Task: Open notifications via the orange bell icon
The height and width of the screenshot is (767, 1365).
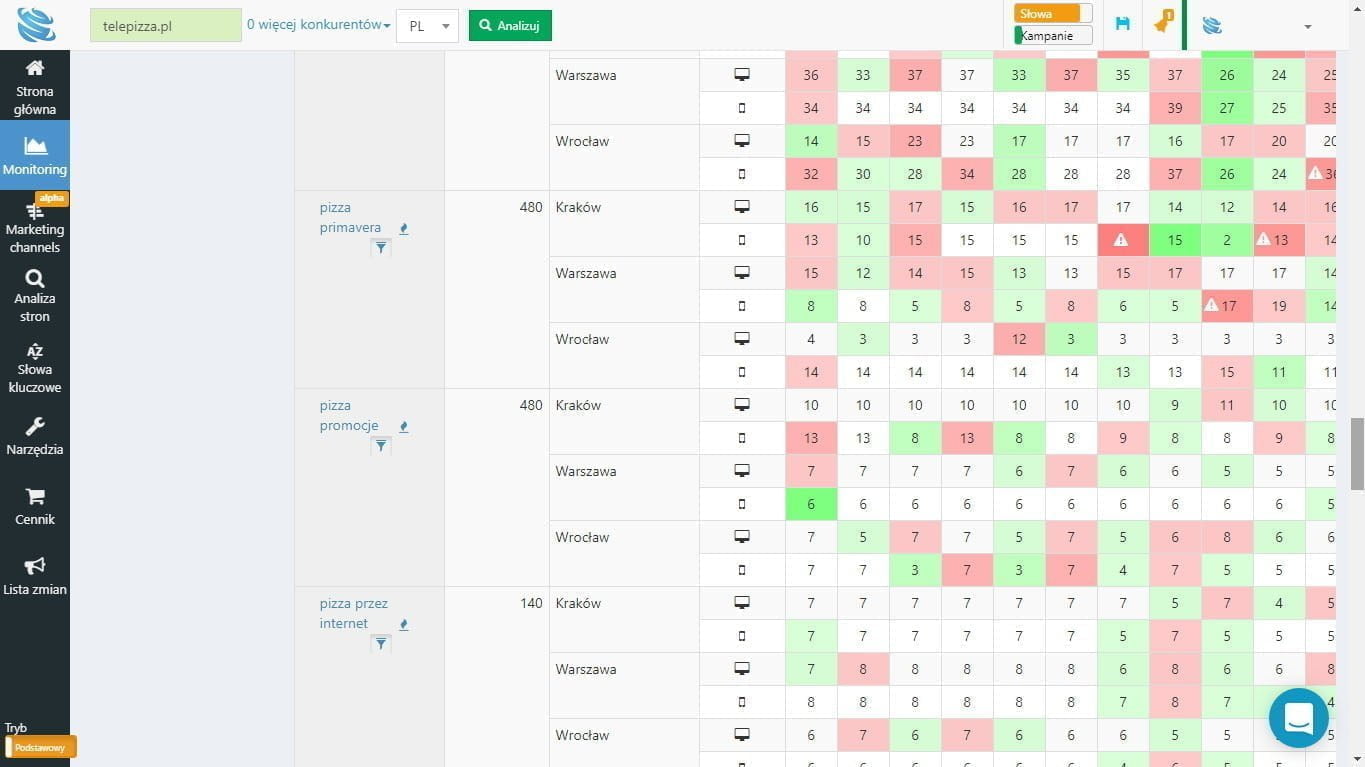Action: [1162, 24]
